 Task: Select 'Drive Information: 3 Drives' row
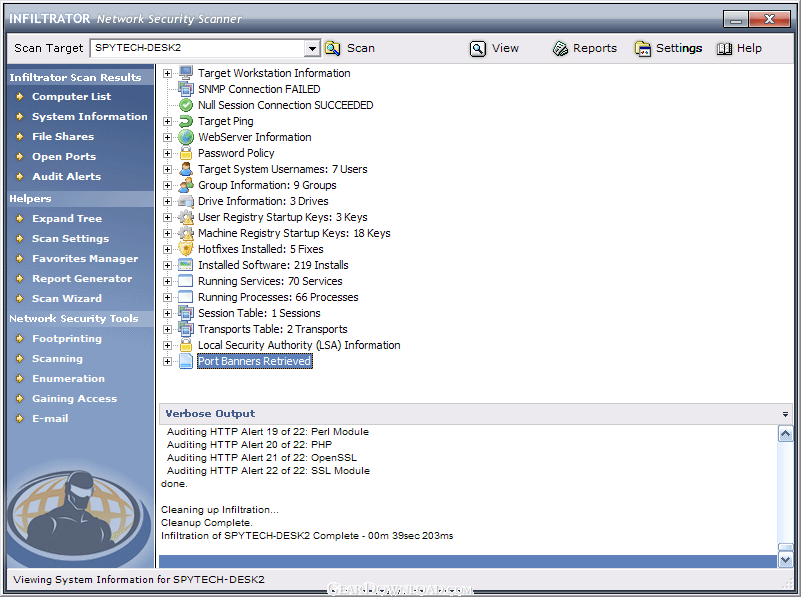click(263, 201)
